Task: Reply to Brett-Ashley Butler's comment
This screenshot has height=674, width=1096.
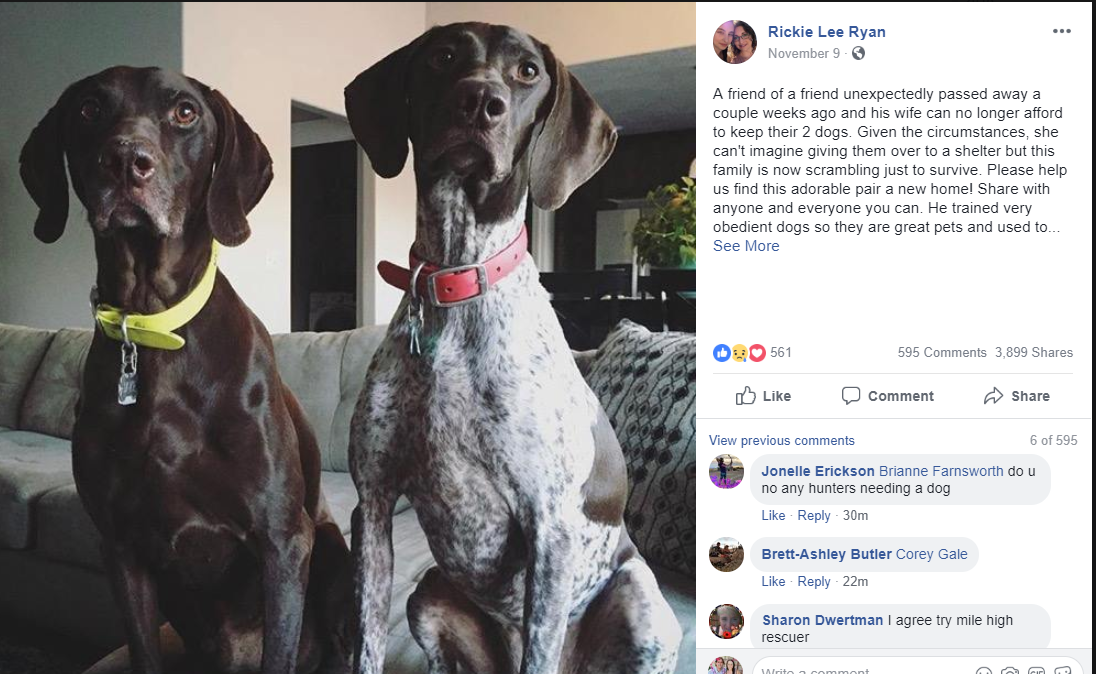Action: (x=814, y=581)
